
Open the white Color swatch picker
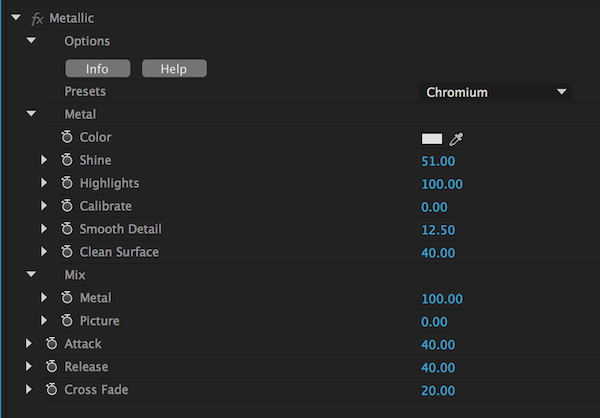tap(432, 138)
